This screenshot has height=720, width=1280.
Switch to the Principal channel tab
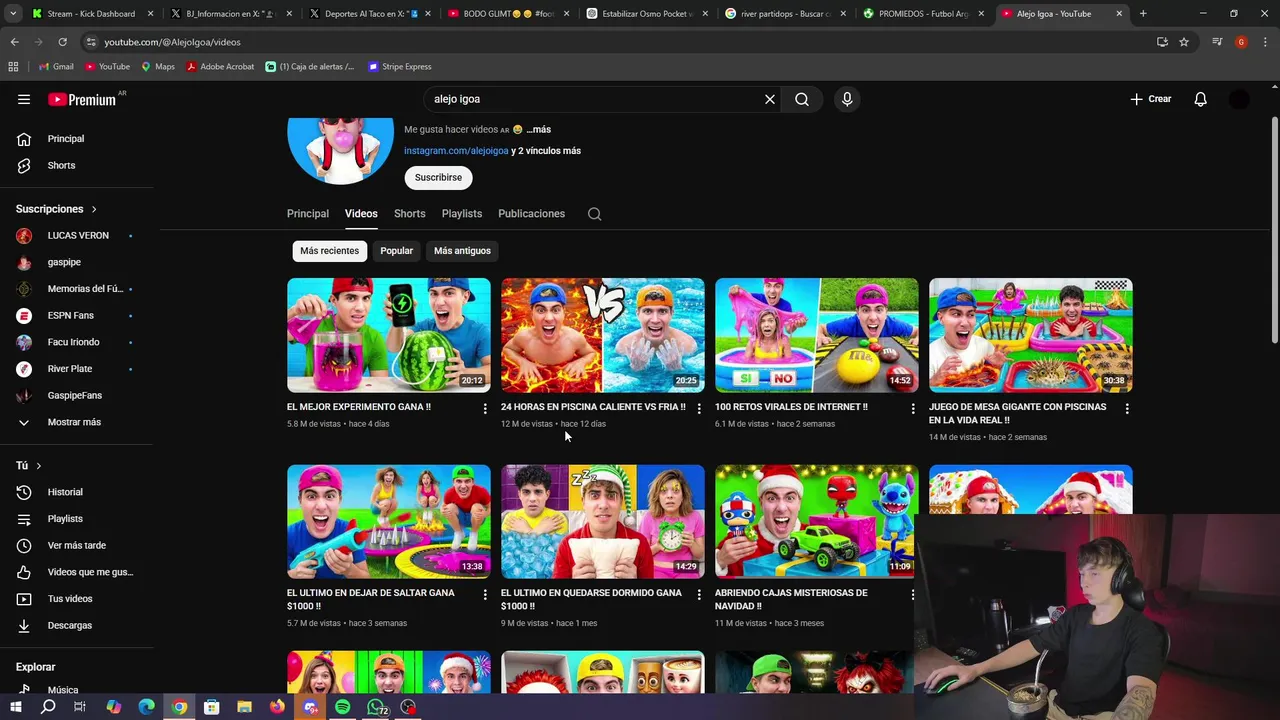tap(308, 214)
